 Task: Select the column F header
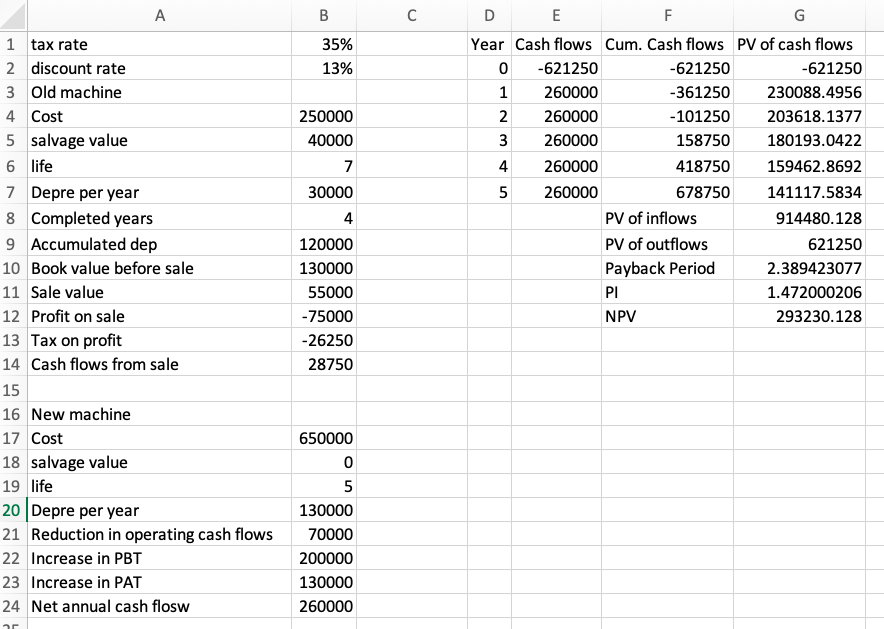(x=665, y=16)
